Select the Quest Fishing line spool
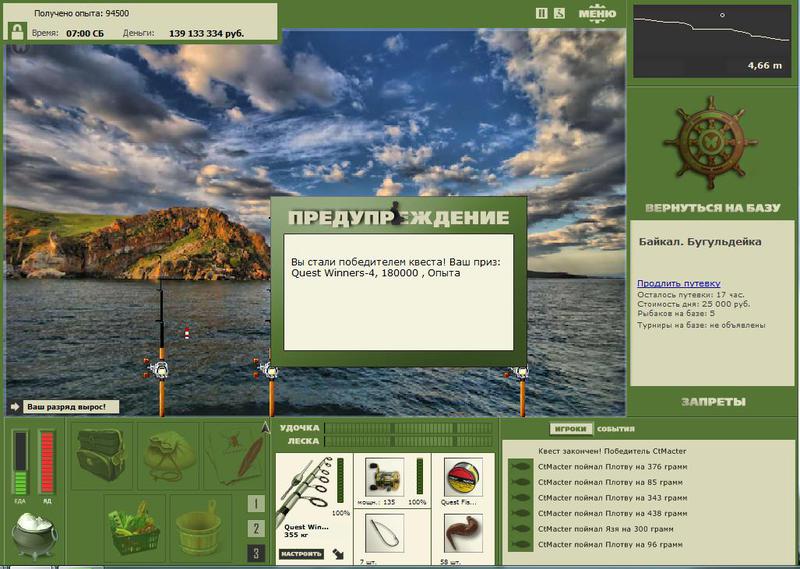 463,478
